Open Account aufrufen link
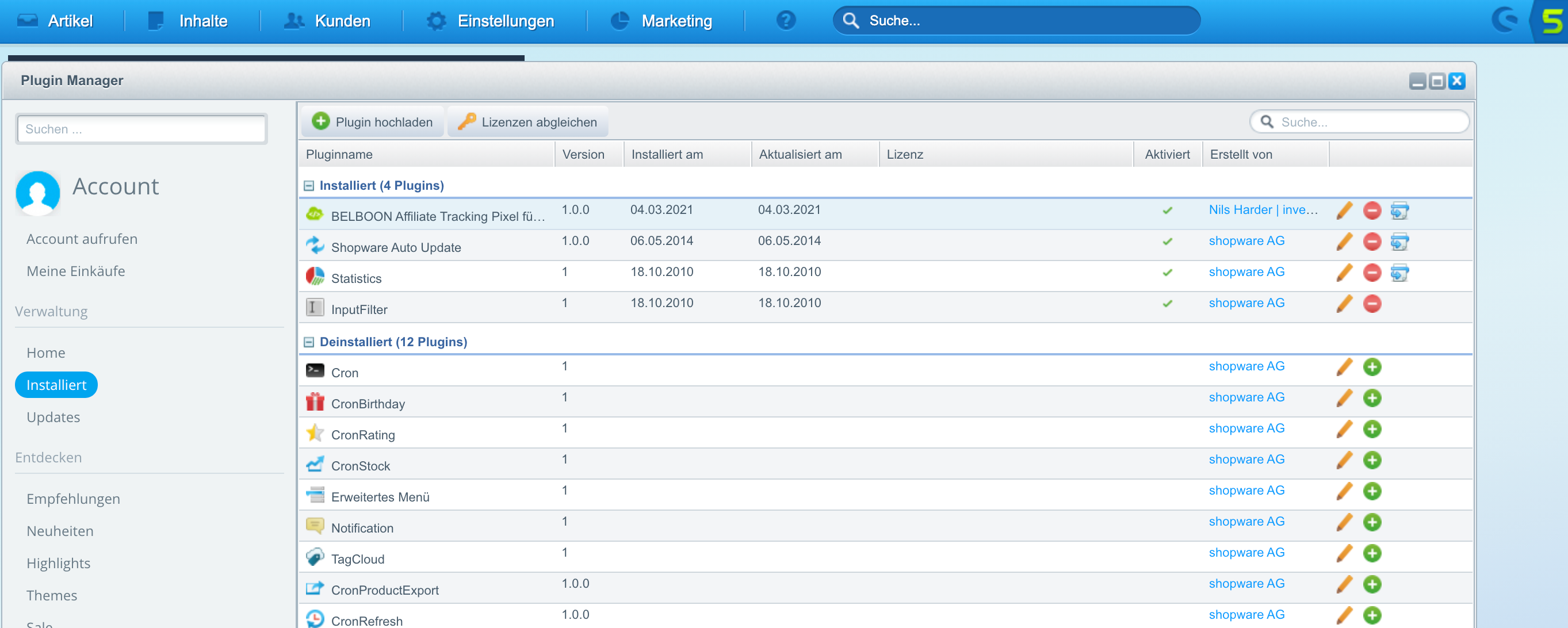1568x628 pixels. [82, 239]
